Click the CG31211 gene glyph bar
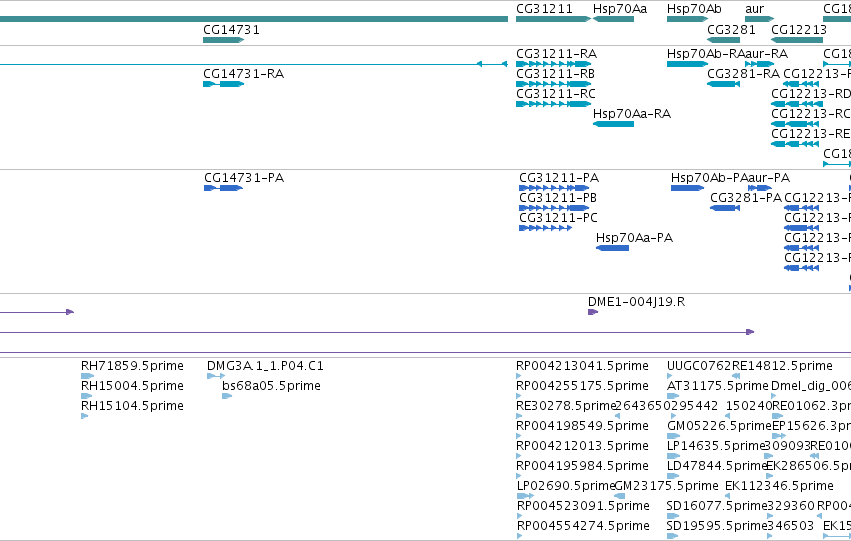The image size is (851, 541). [x=553, y=19]
